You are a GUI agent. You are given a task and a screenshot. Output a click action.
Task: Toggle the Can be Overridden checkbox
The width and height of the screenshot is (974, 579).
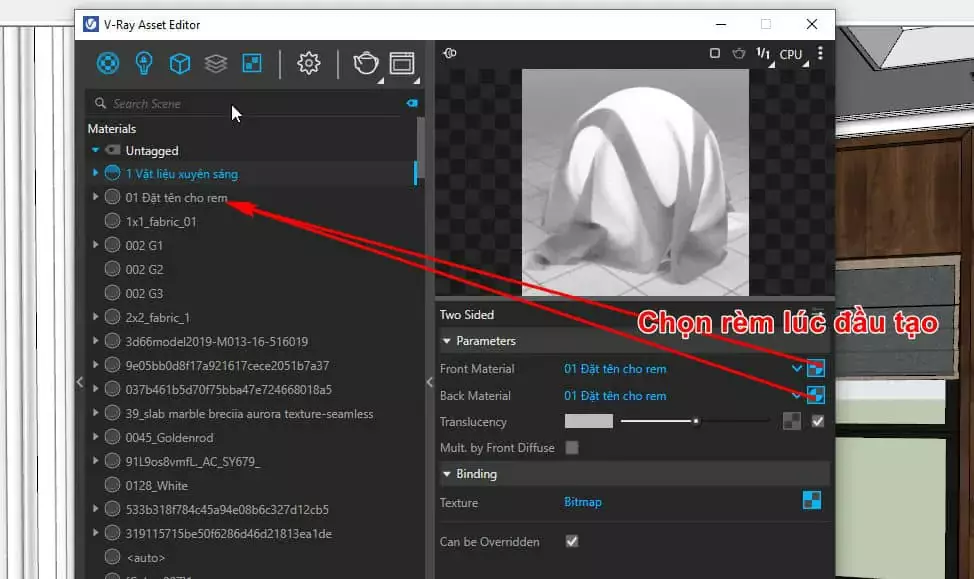(573, 541)
